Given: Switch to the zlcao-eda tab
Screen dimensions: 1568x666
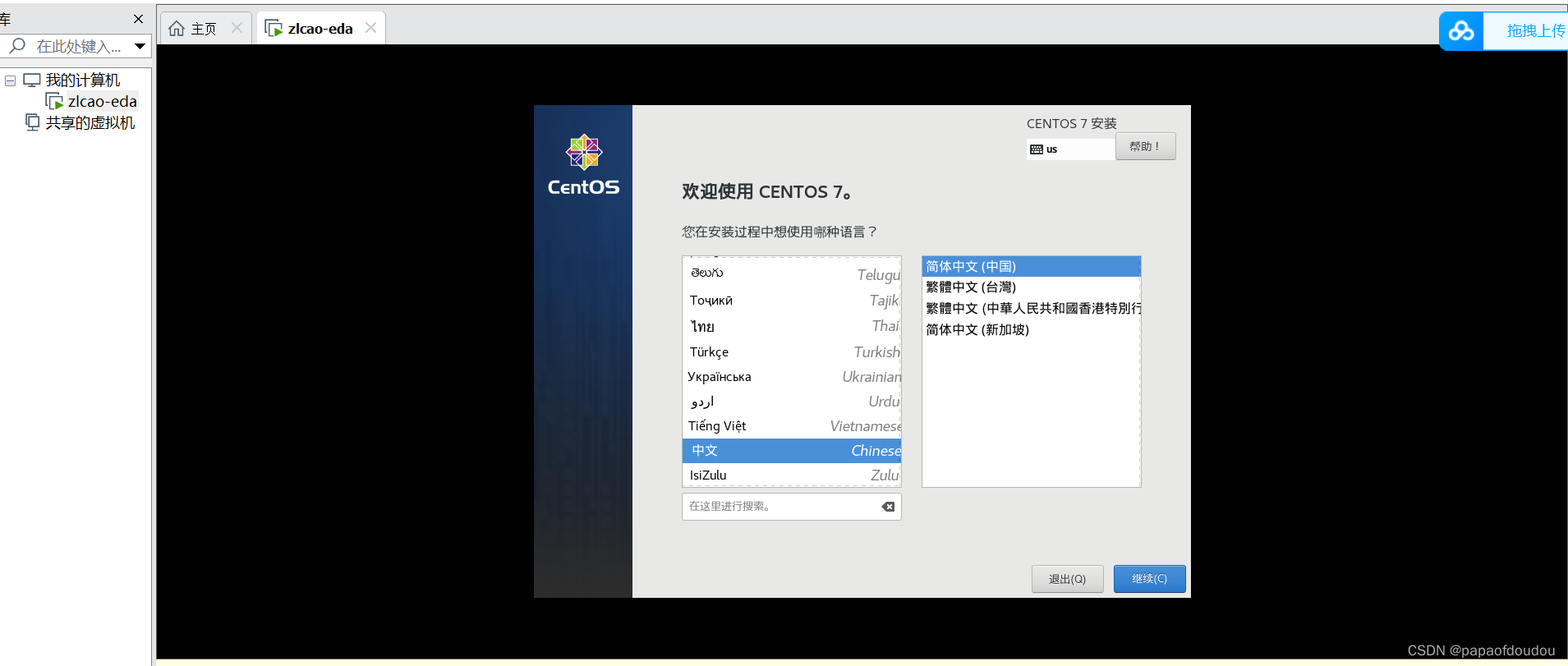Looking at the screenshot, I should [320, 29].
